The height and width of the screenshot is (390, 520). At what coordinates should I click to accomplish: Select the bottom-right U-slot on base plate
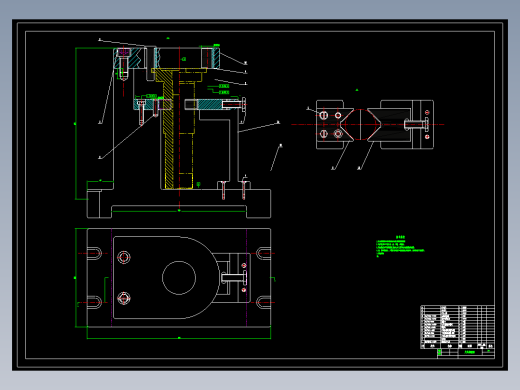pyautogui.click(x=263, y=302)
